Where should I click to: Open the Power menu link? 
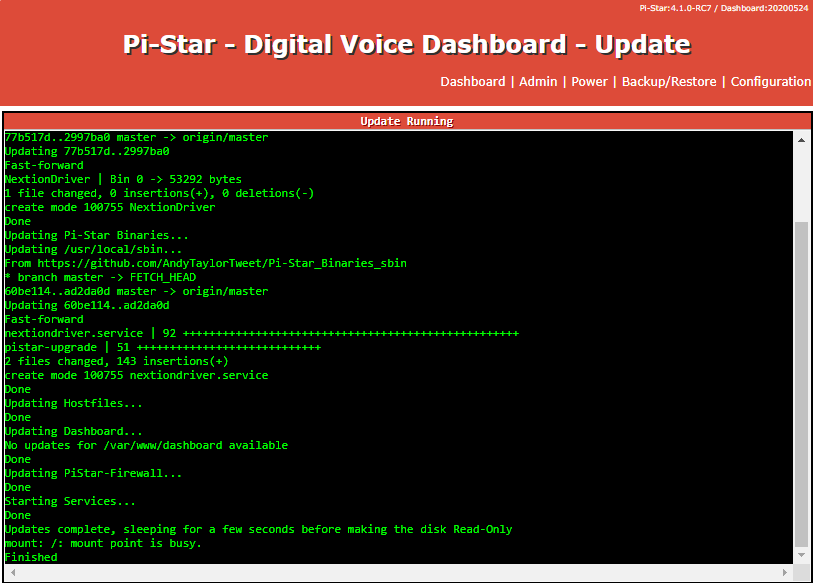[x=589, y=82]
